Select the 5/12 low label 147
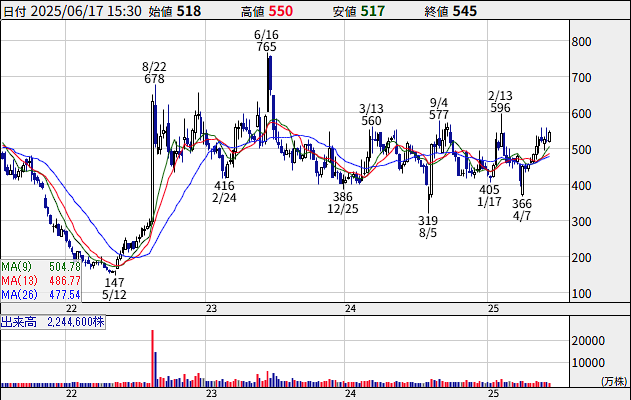Viewport: 631px width, 400px height. (x=114, y=282)
